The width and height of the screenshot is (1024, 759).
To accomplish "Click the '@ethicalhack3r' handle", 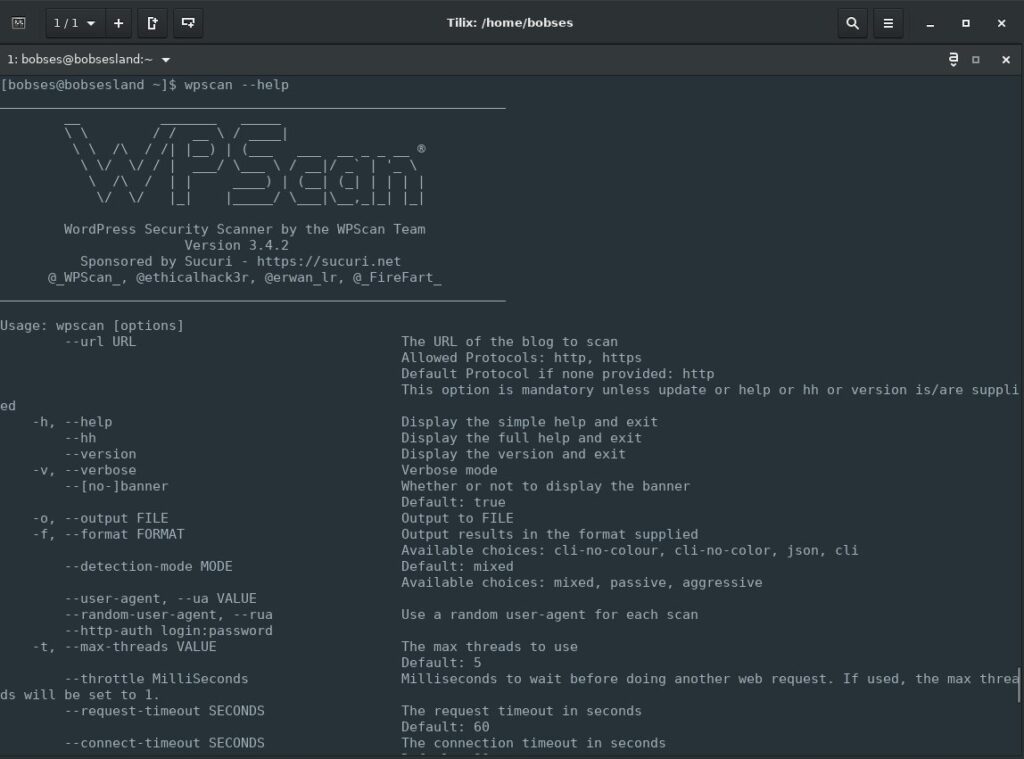I will tap(192, 278).
